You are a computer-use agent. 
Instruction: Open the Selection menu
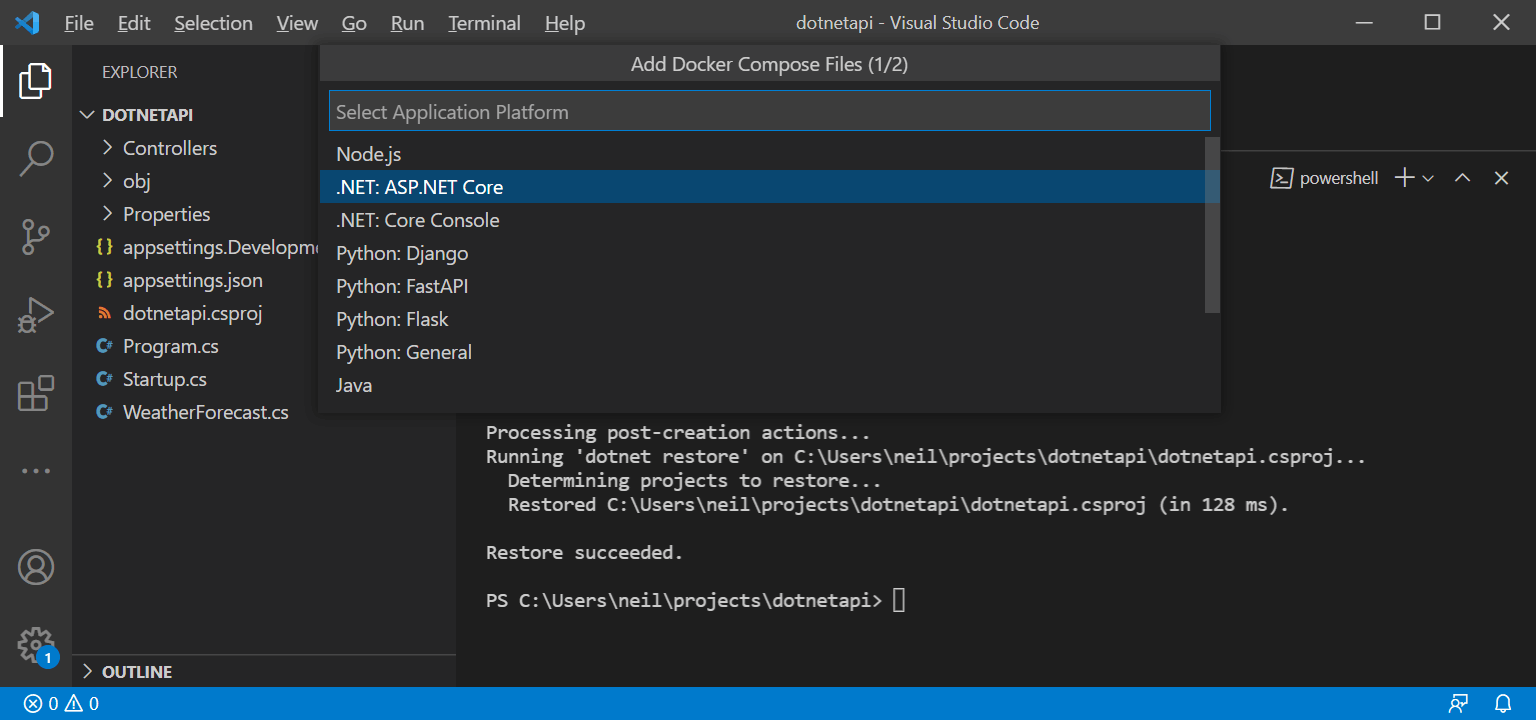pyautogui.click(x=213, y=23)
